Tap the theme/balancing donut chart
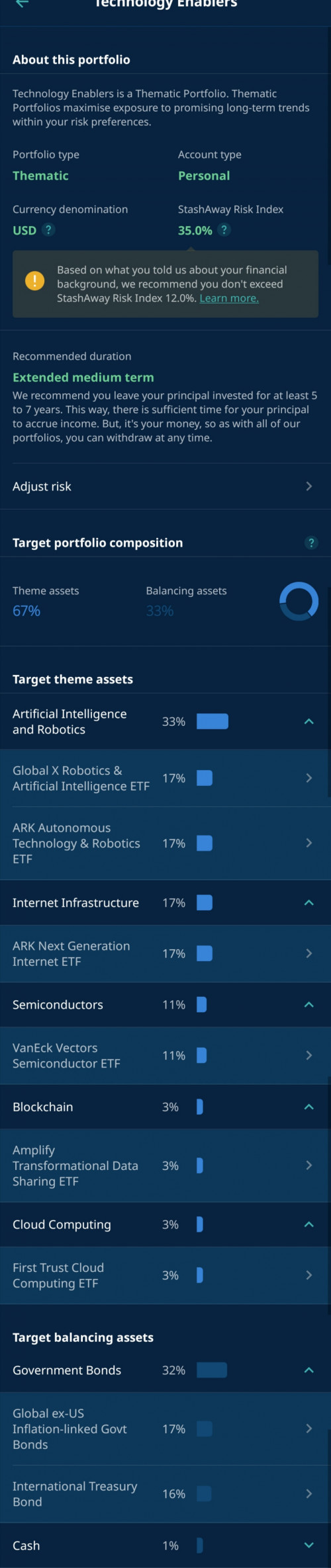 tap(299, 602)
